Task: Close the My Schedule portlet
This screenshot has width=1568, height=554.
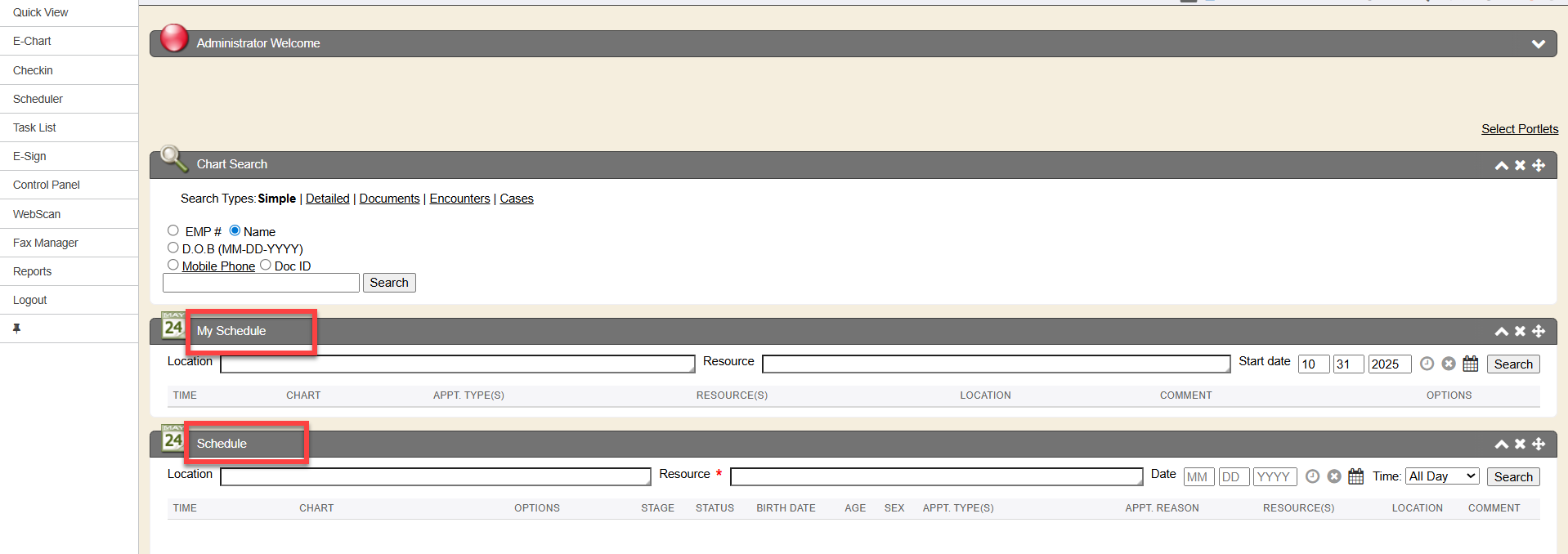Action: click(1520, 331)
